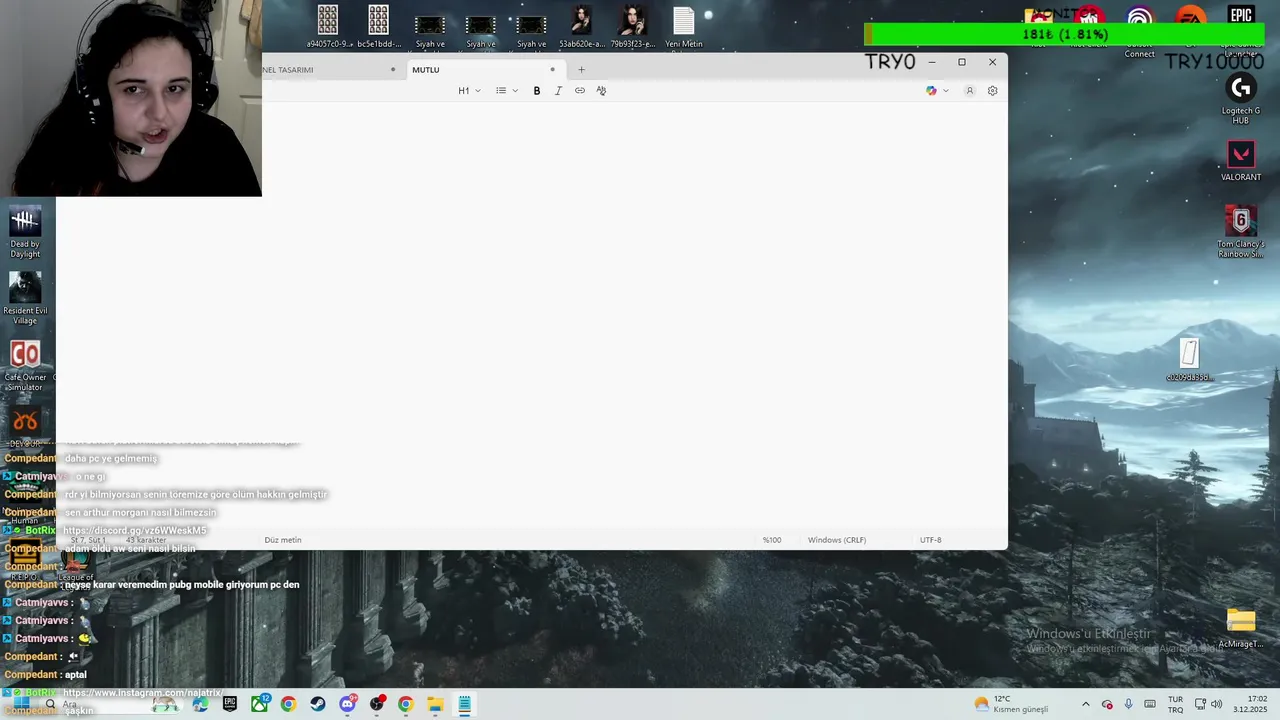Open the H1 heading style dropdown
The image size is (1280, 720).
click(x=469, y=91)
